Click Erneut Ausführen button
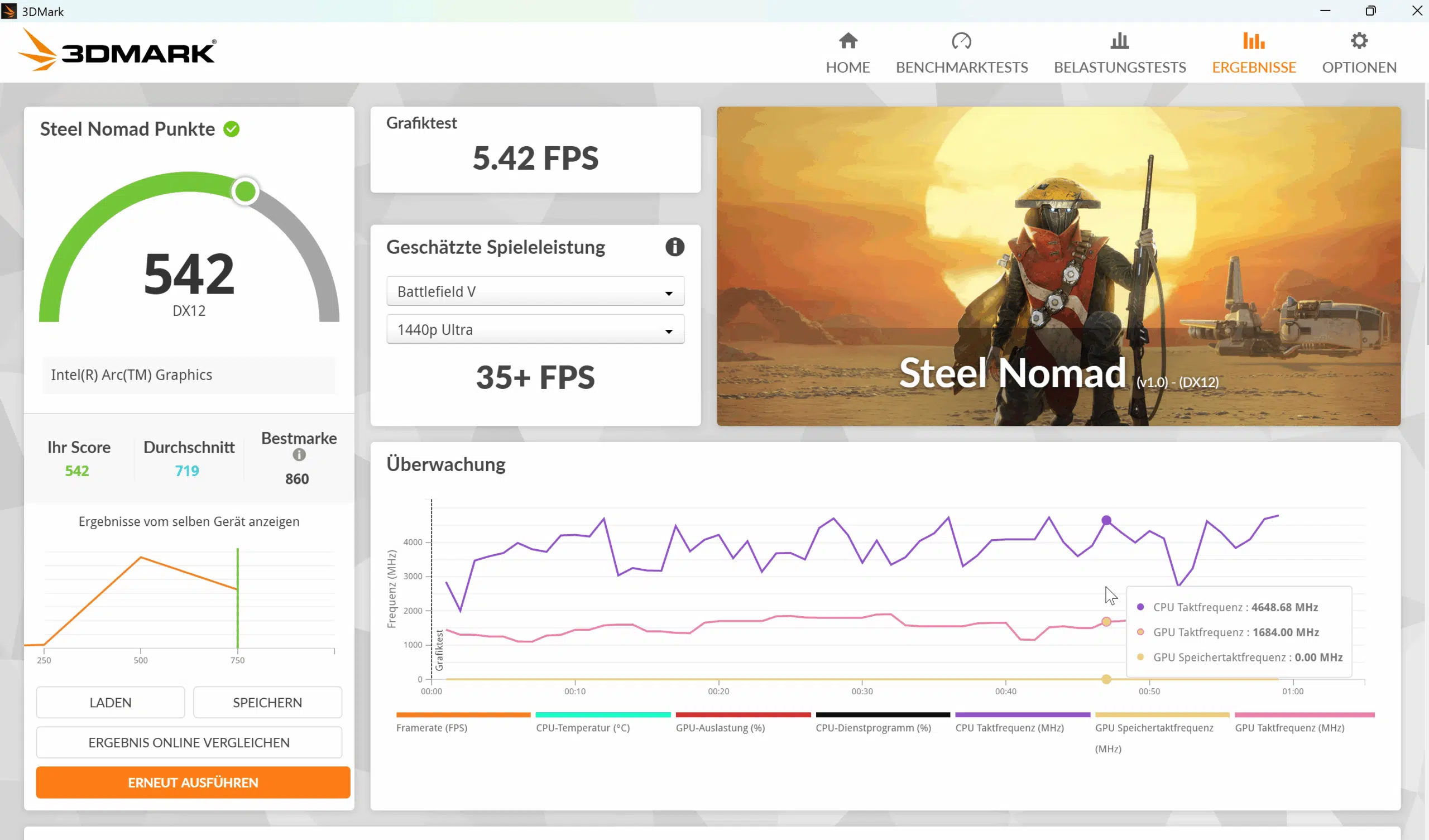 [x=193, y=783]
